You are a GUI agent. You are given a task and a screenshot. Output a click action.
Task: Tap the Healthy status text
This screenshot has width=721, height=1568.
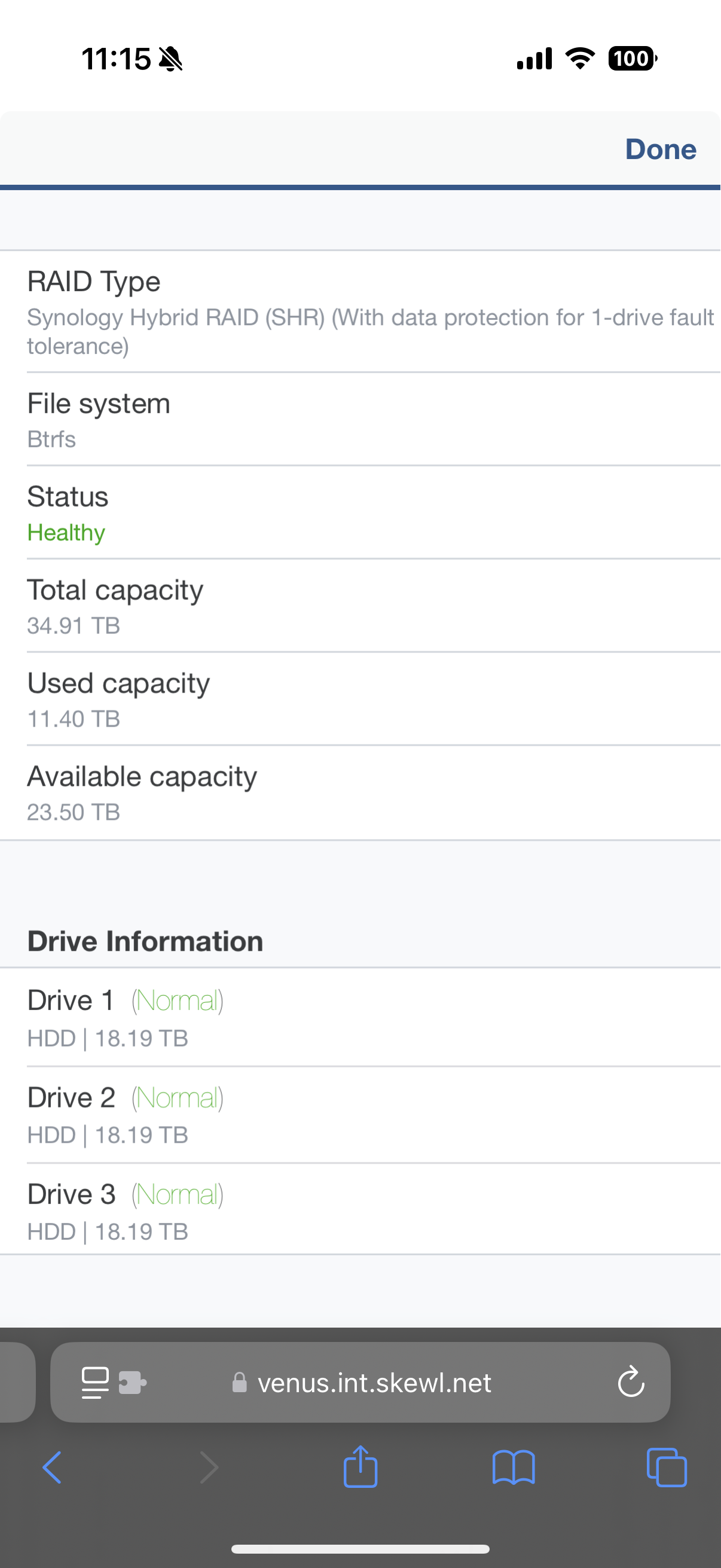pyautogui.click(x=66, y=533)
